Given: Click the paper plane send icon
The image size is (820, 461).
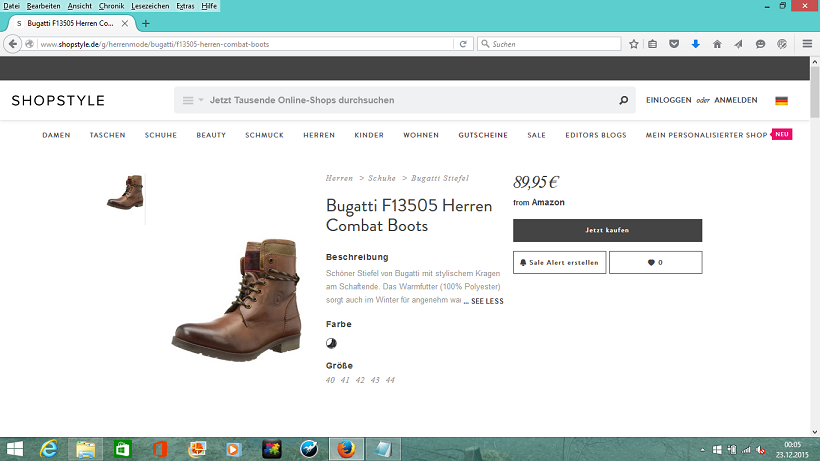Looking at the screenshot, I should tap(738, 44).
